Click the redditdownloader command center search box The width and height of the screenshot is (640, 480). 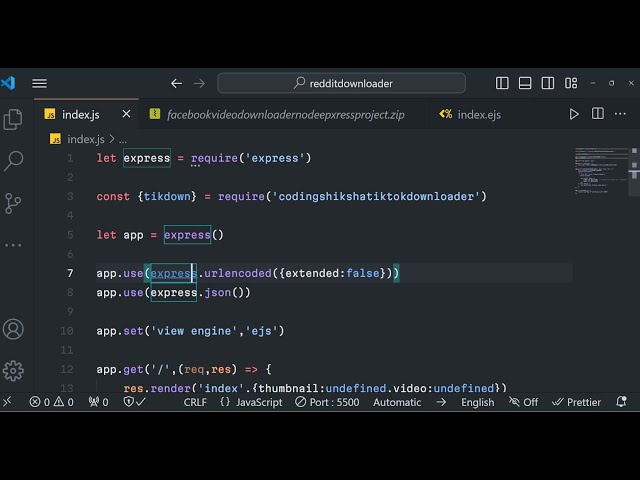tap(342, 83)
